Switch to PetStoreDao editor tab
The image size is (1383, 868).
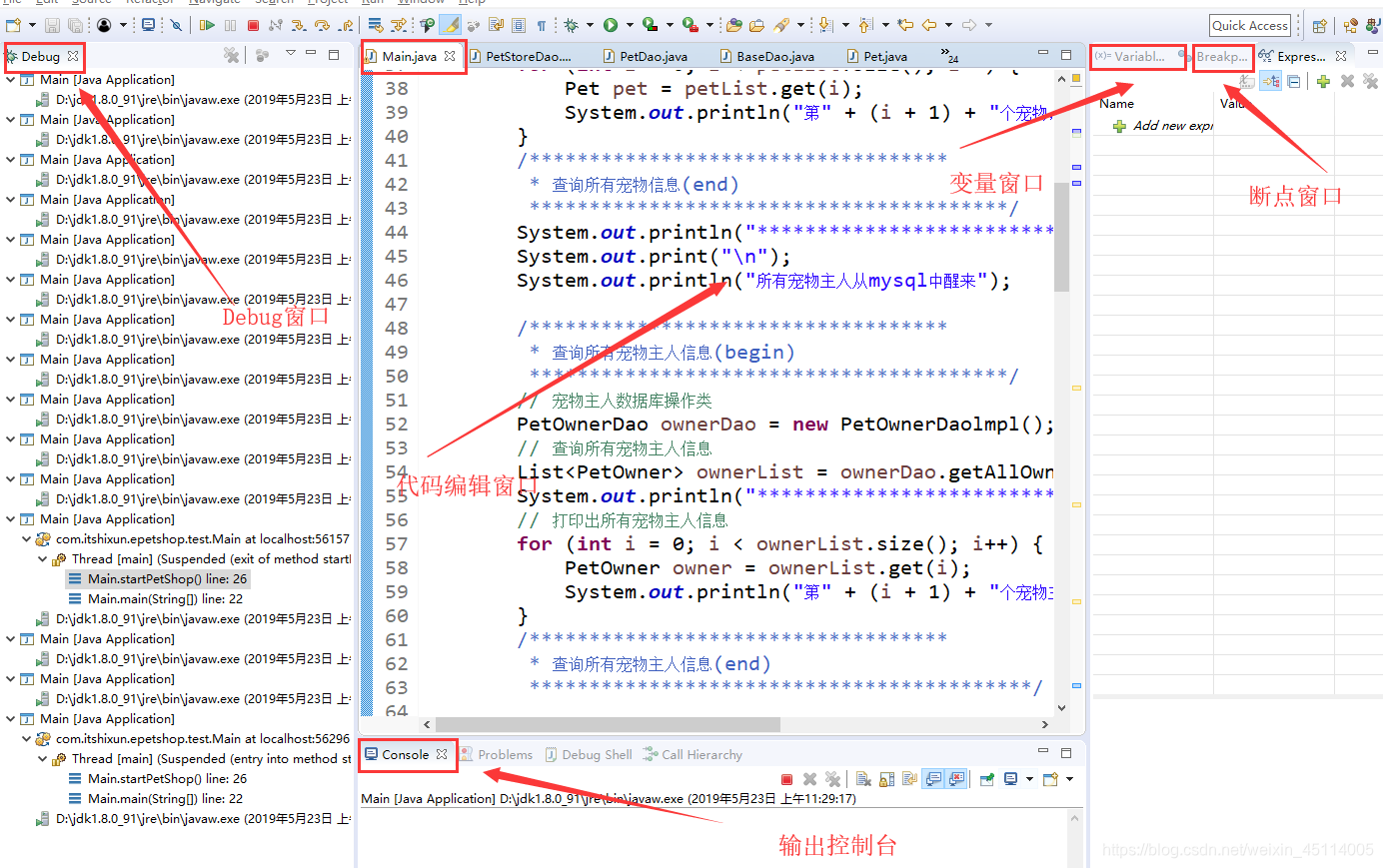(x=520, y=57)
